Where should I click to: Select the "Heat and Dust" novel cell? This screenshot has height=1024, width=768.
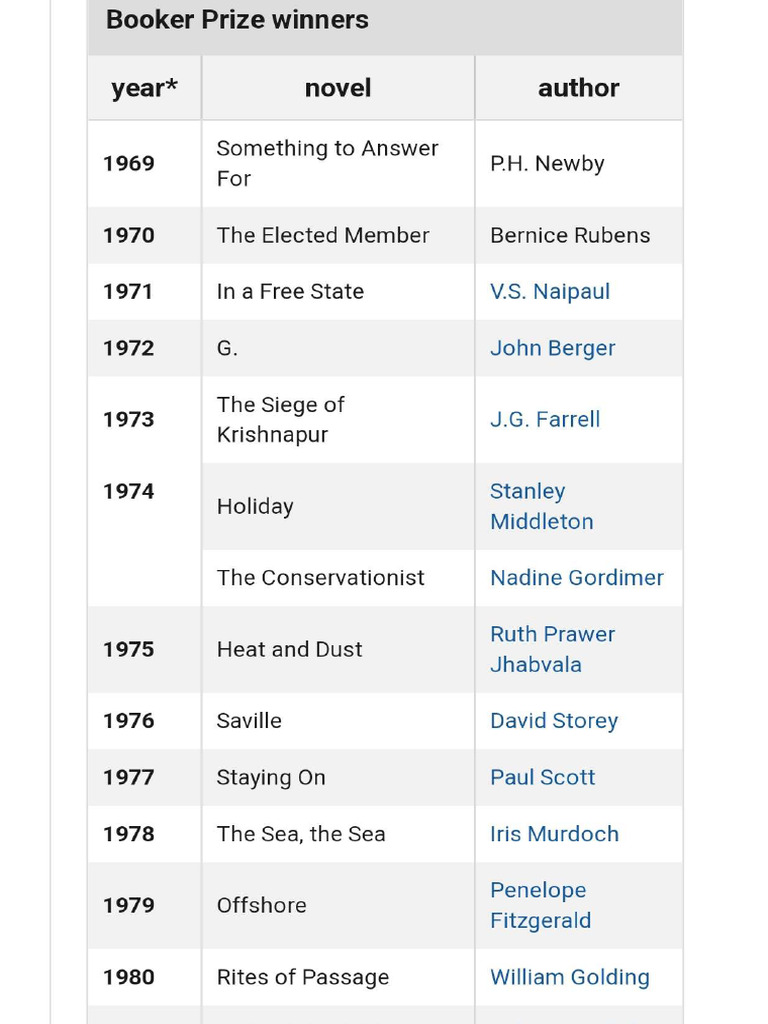[x=289, y=649]
